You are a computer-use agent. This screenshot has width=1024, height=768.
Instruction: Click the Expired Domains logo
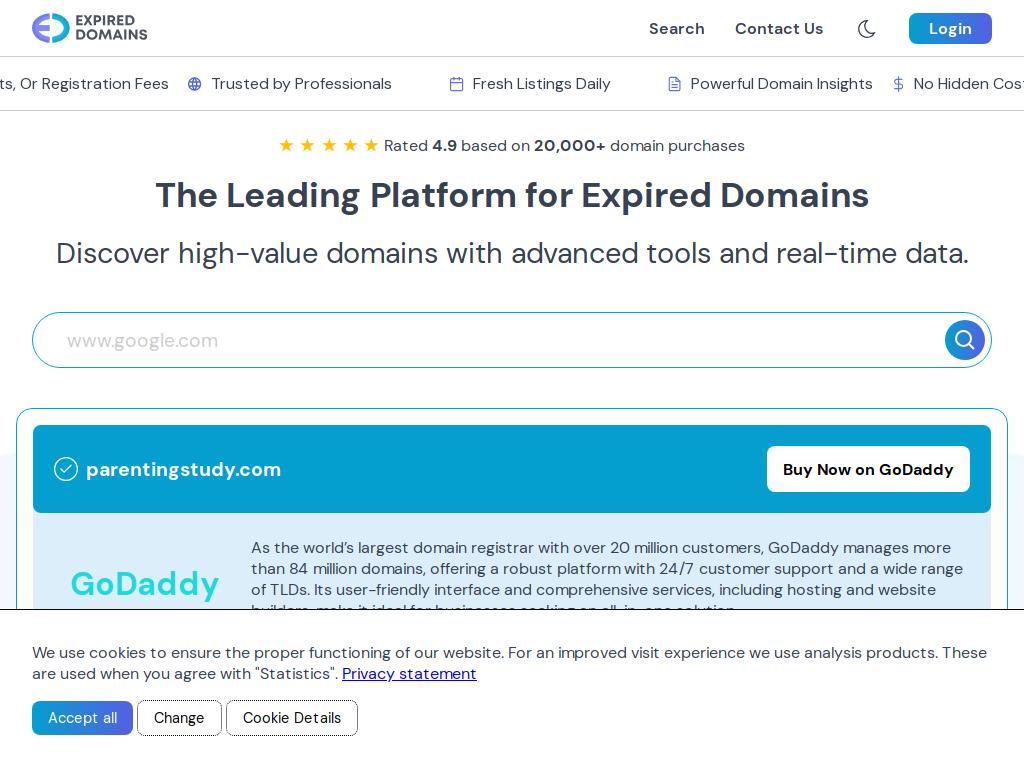89,28
